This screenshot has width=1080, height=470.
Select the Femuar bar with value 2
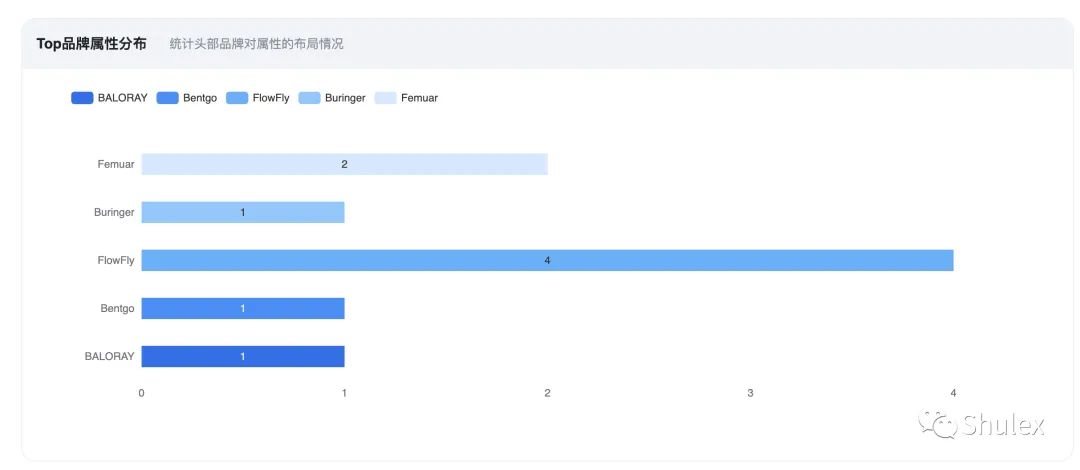[344, 164]
